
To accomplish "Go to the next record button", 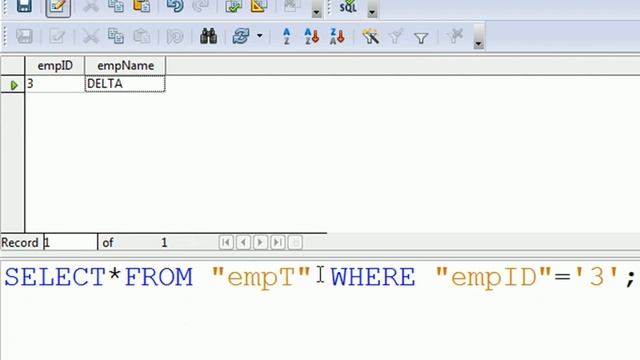I will pos(260,242).
